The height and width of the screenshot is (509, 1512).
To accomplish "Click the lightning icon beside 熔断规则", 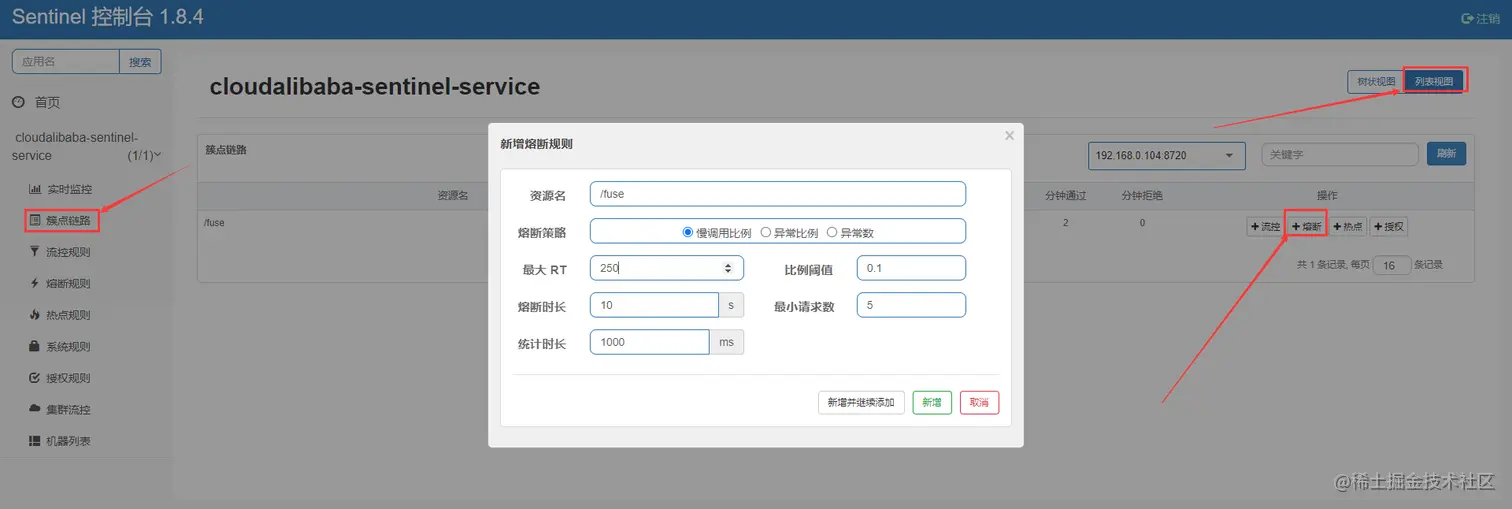I will point(35,283).
